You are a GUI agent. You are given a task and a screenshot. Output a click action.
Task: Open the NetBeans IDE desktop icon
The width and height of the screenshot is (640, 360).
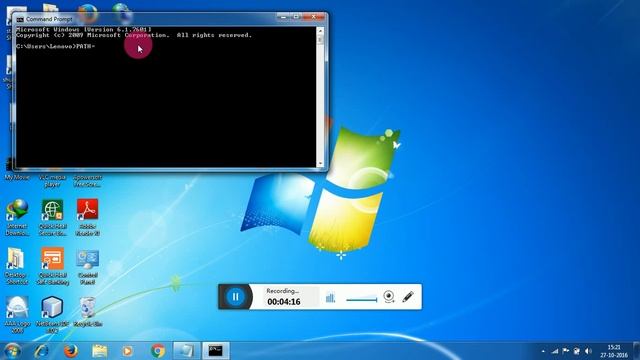pyautogui.click(x=52, y=315)
